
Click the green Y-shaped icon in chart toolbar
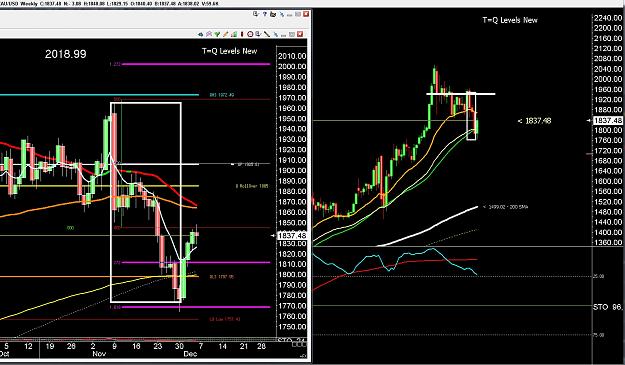point(217,34)
